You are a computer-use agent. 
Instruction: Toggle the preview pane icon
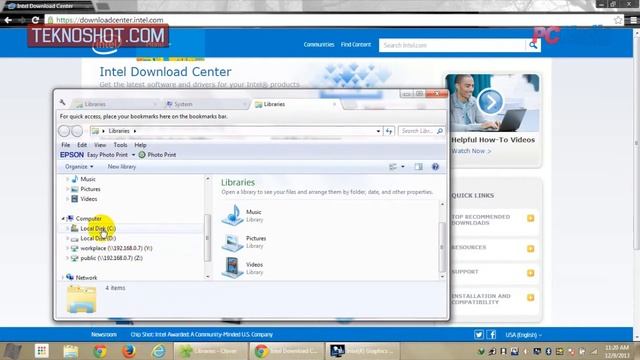[418, 167]
